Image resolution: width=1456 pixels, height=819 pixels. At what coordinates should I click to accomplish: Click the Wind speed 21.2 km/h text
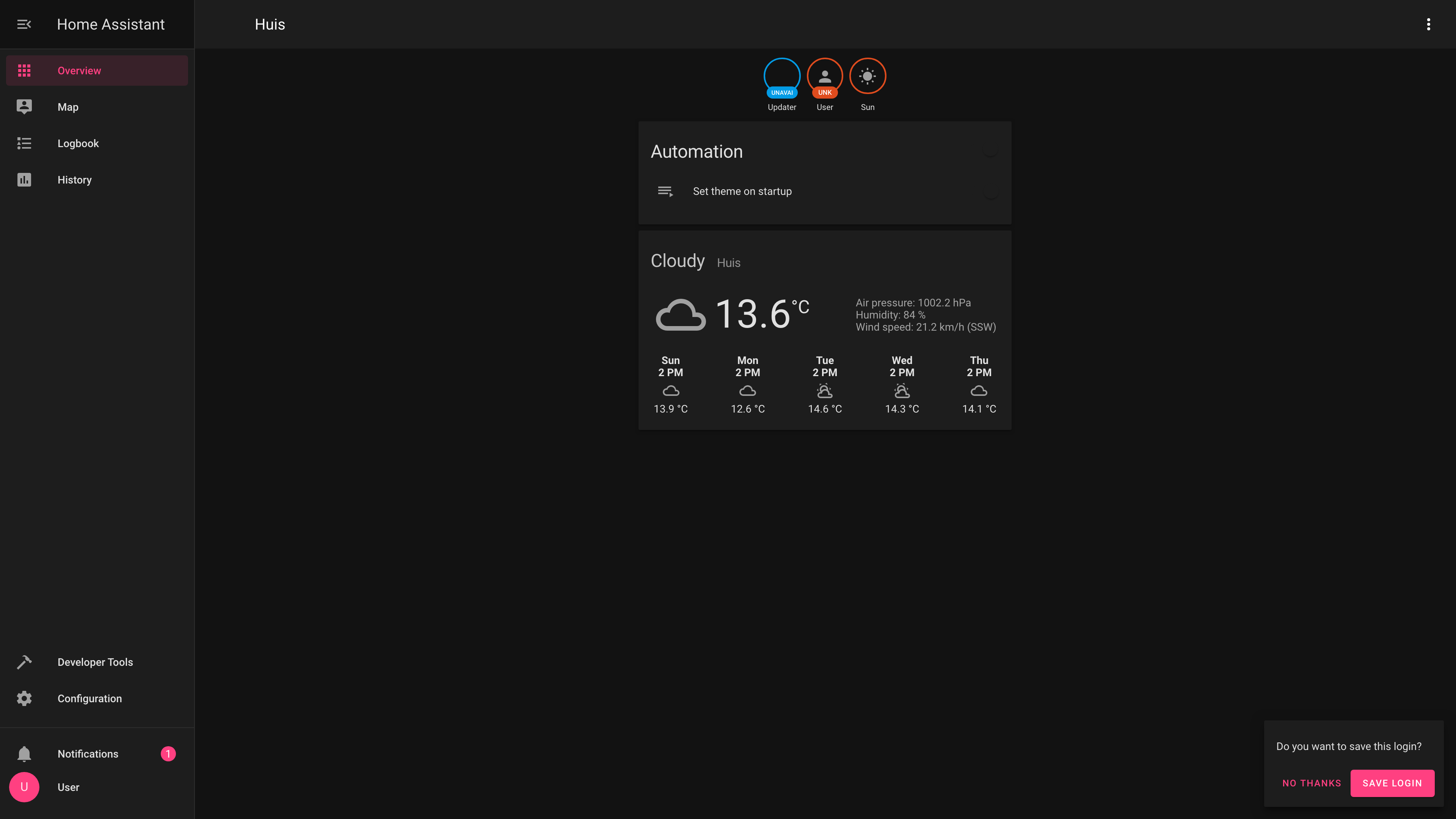(x=925, y=327)
